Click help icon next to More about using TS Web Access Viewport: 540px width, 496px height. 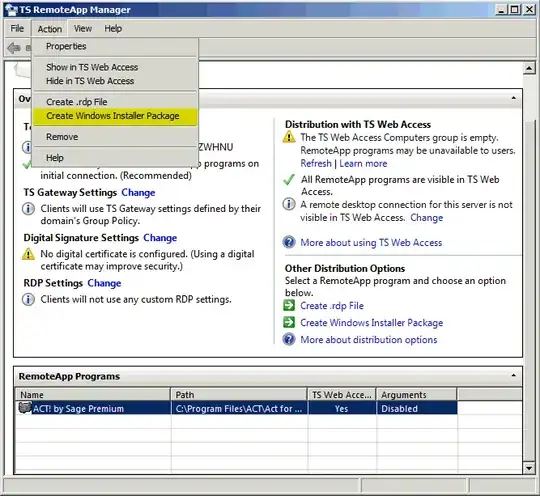[289, 242]
